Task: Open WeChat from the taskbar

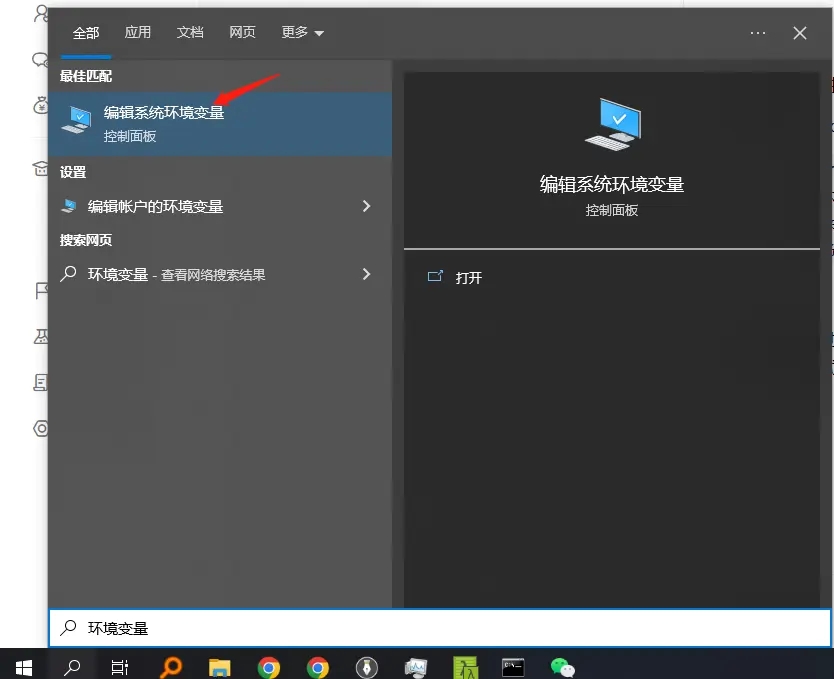Action: (562, 666)
